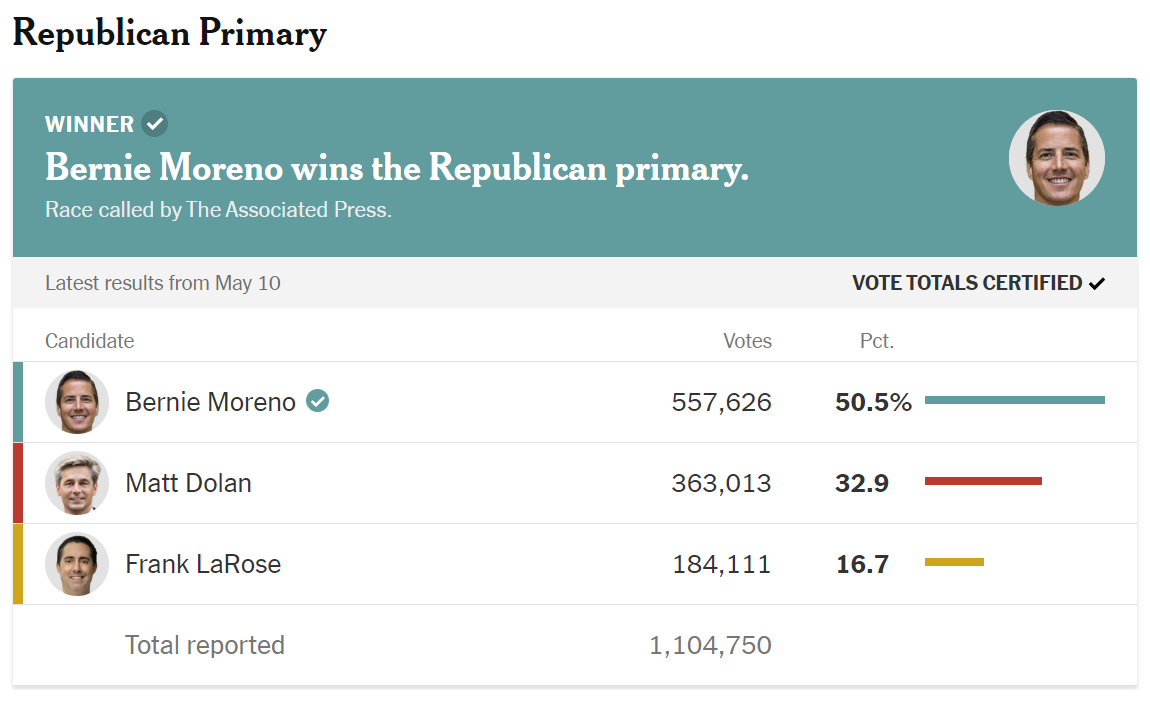Click the Votes column header

[747, 341]
